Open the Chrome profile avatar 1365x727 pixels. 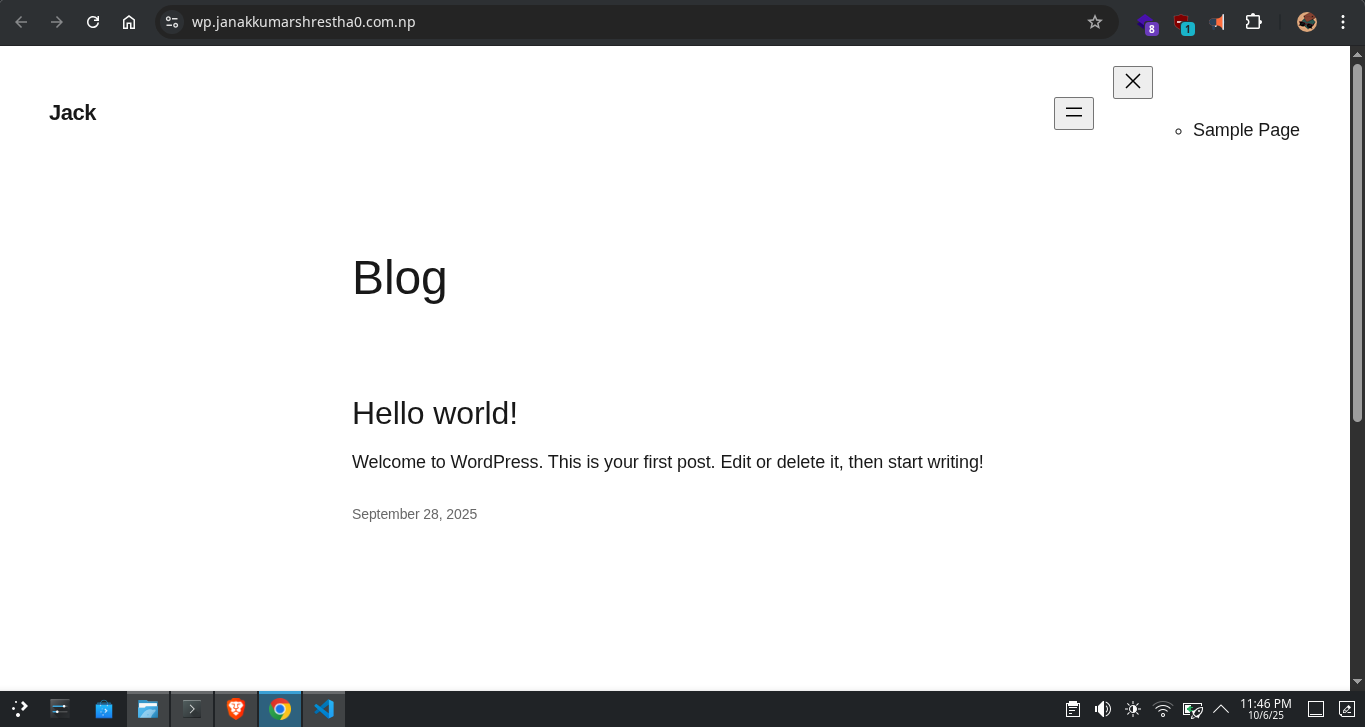pos(1306,22)
